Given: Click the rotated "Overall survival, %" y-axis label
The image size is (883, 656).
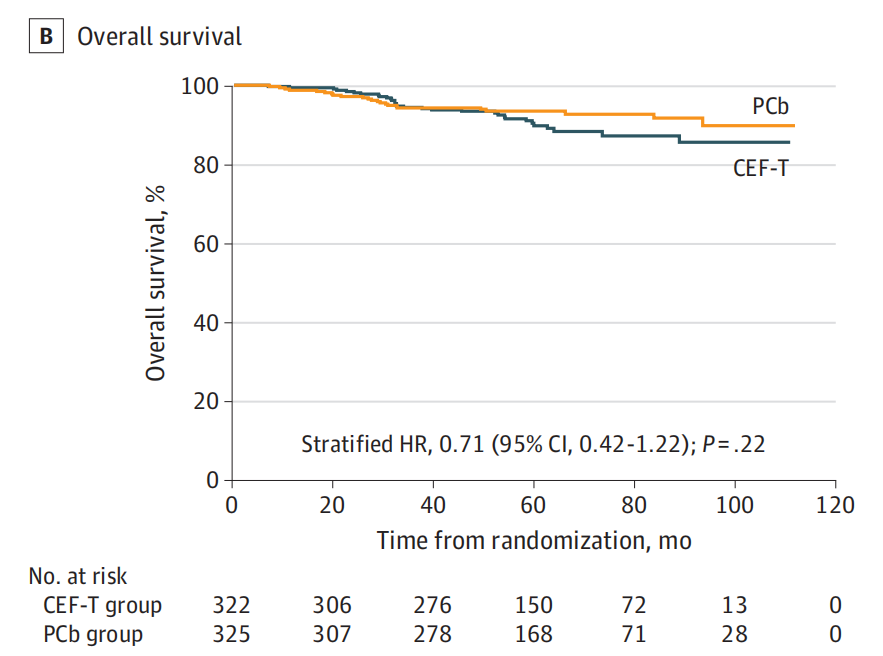Looking at the screenshot, I should point(156,282).
